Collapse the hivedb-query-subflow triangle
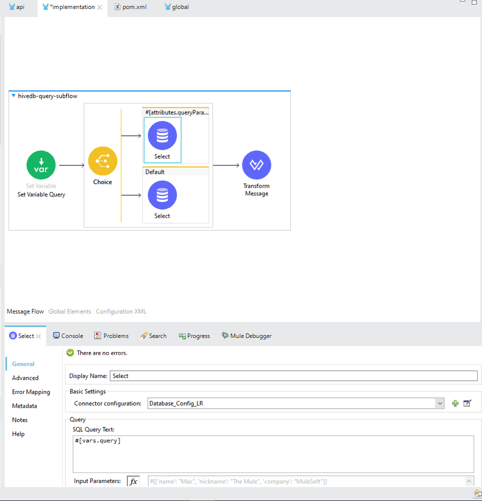The width and height of the screenshot is (482, 501). pos(13,96)
